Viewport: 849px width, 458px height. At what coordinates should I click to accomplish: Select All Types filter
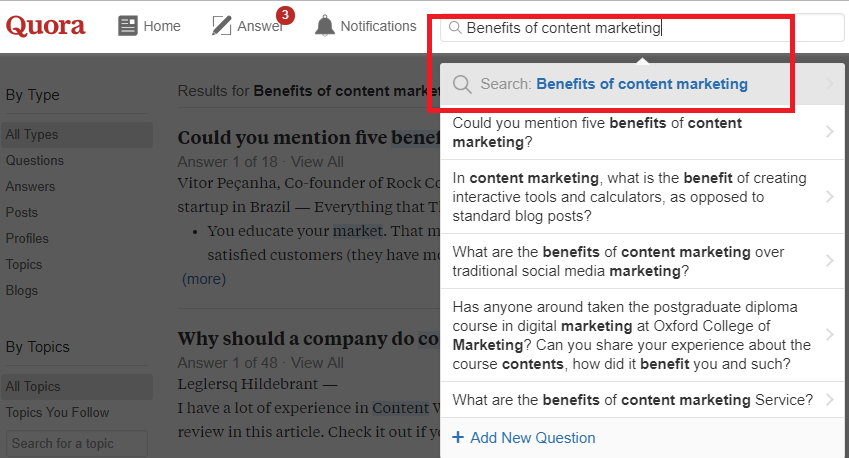(x=77, y=134)
